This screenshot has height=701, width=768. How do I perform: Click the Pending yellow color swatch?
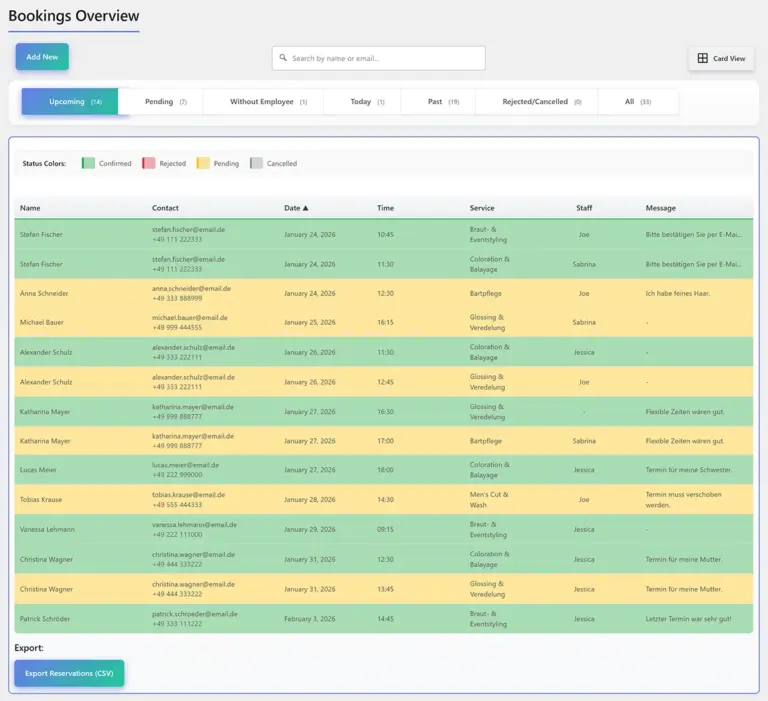203,163
